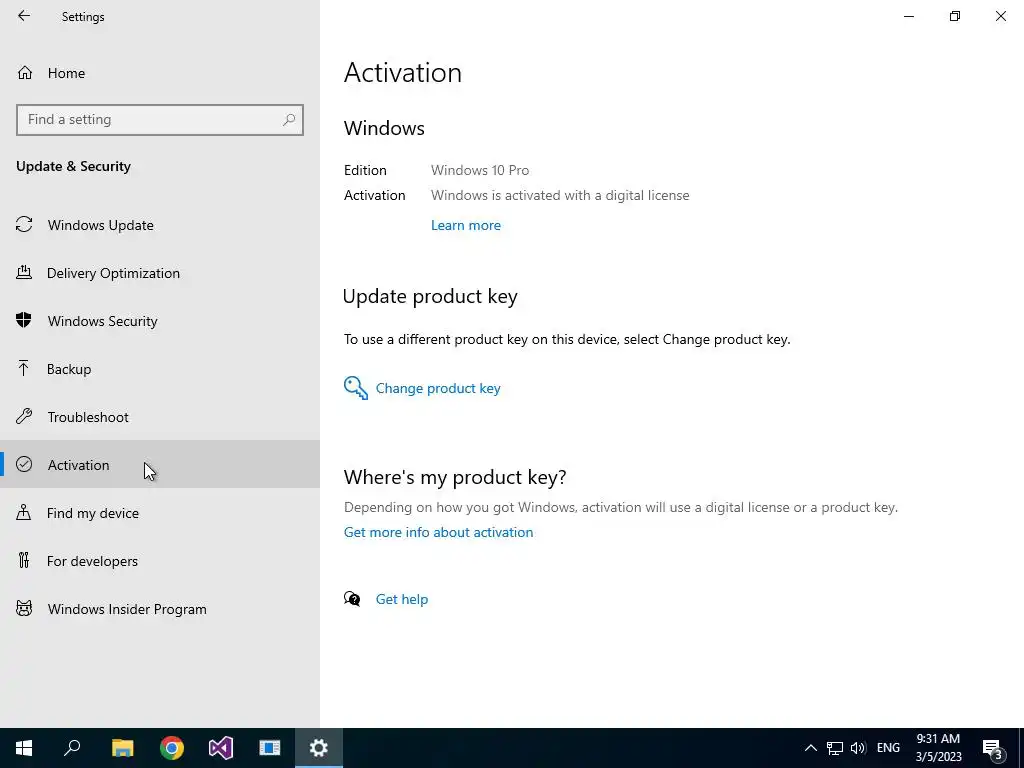The height and width of the screenshot is (768, 1024).
Task: Click the Delivery Optimization icon
Action: pyautogui.click(x=24, y=272)
